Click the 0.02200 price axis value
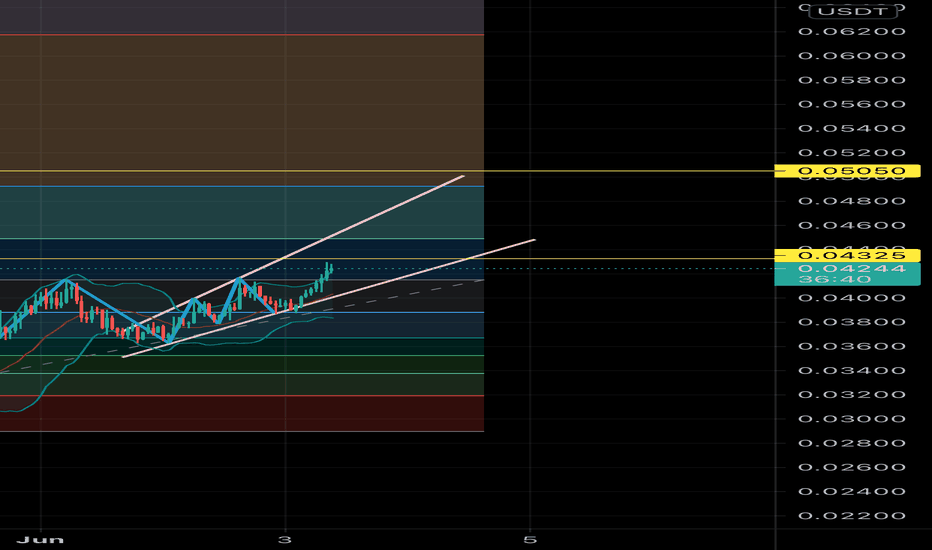The width and height of the screenshot is (932, 550). (x=852, y=516)
